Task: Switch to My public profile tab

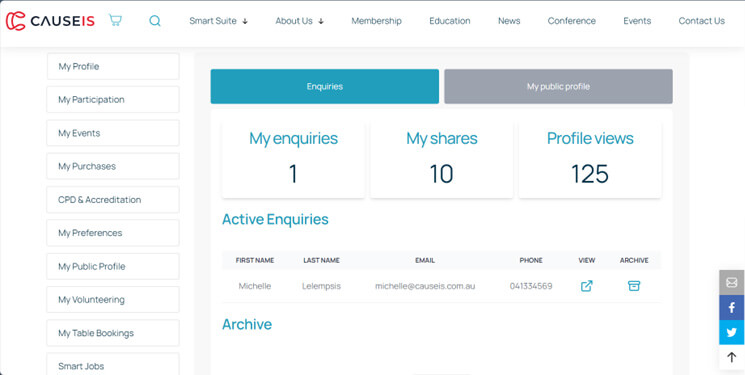Action: [558, 87]
